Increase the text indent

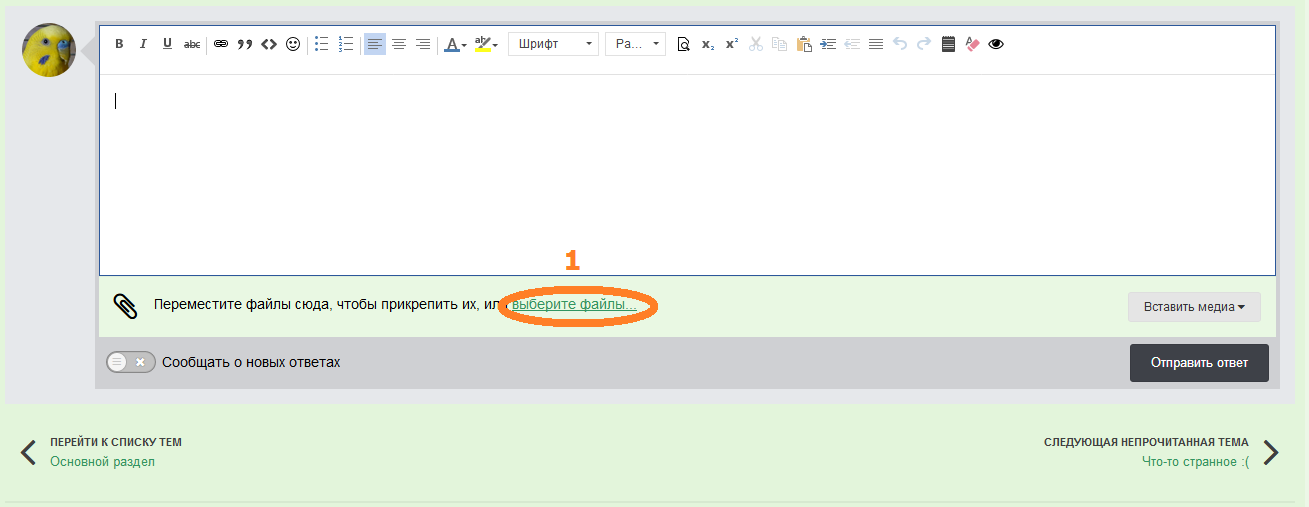click(x=828, y=44)
